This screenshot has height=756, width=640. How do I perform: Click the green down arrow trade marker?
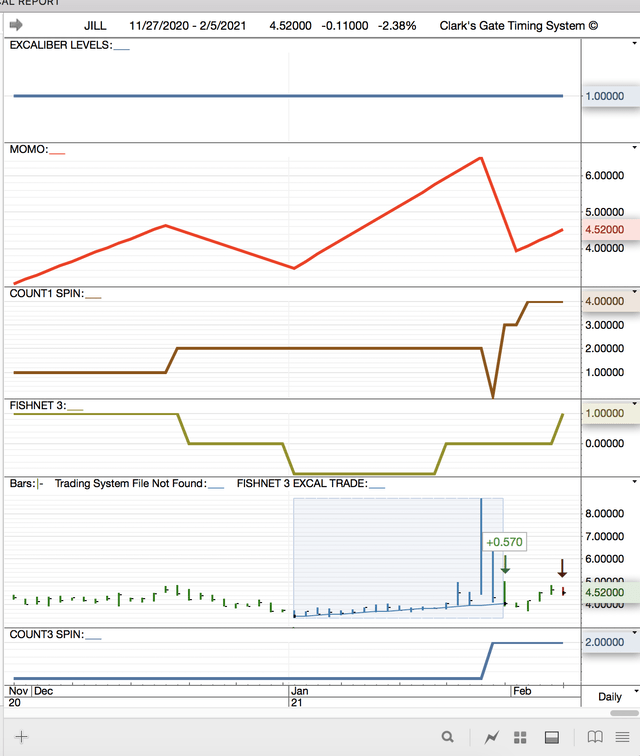(x=505, y=564)
